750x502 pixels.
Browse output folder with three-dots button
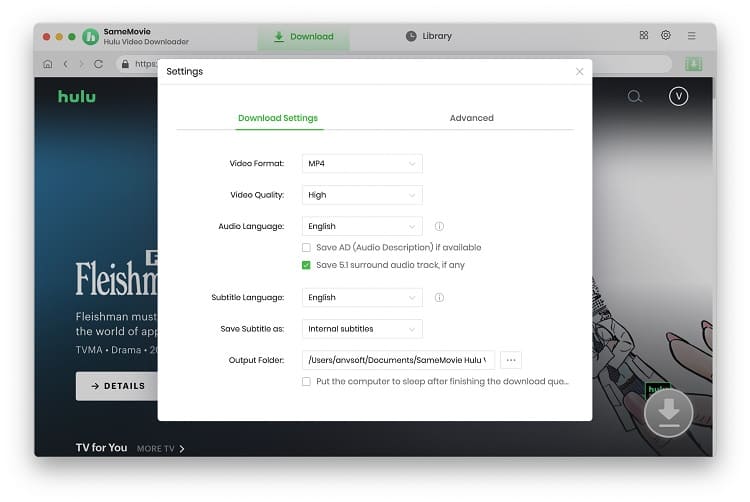point(511,360)
